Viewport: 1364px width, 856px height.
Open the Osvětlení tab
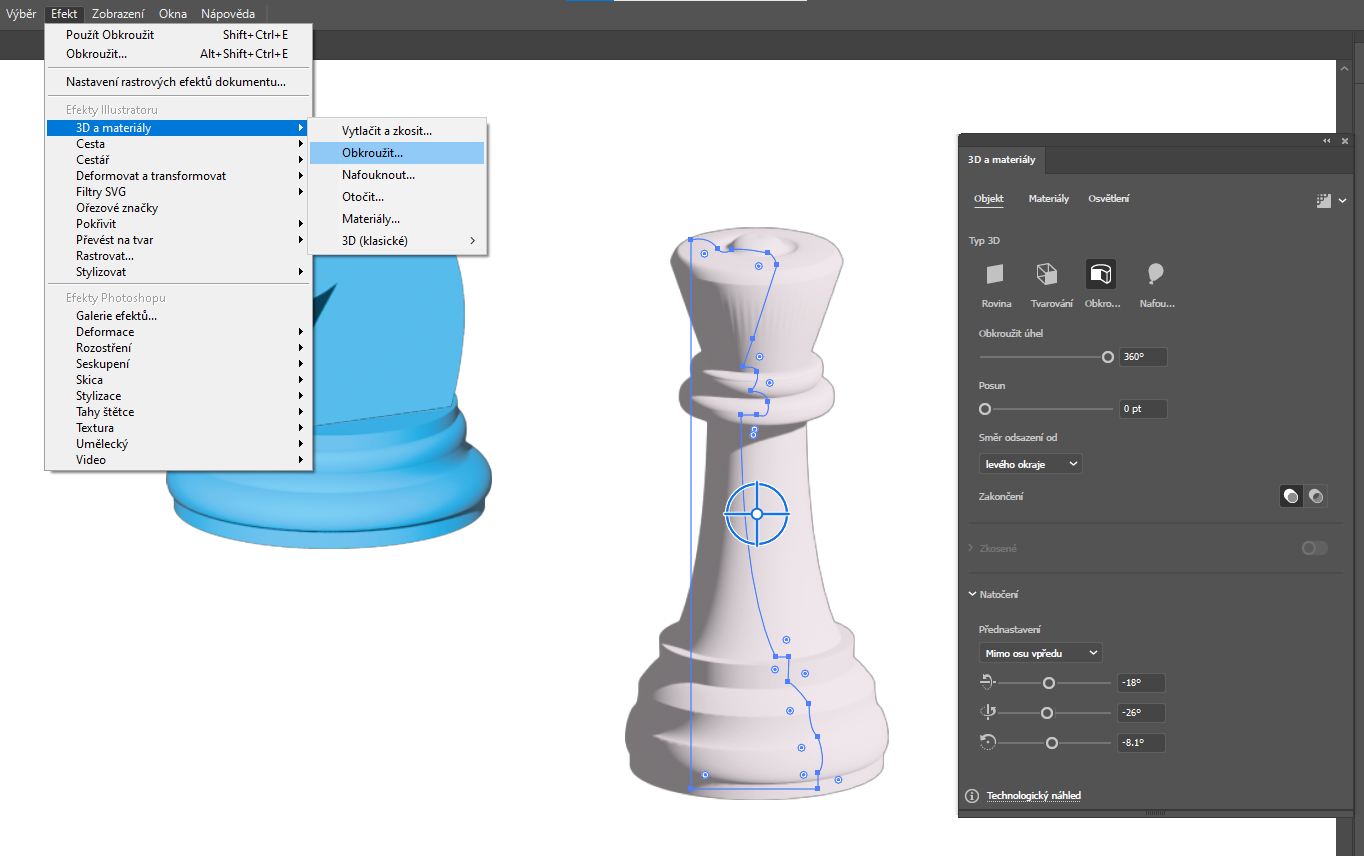(1108, 199)
